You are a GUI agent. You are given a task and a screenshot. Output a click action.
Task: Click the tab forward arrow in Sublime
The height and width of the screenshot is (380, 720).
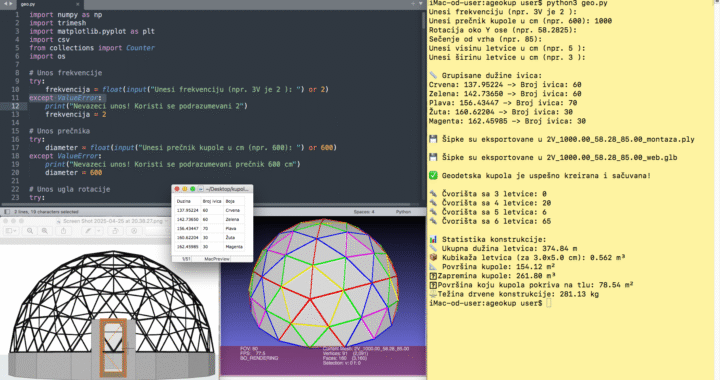tap(11, 4)
